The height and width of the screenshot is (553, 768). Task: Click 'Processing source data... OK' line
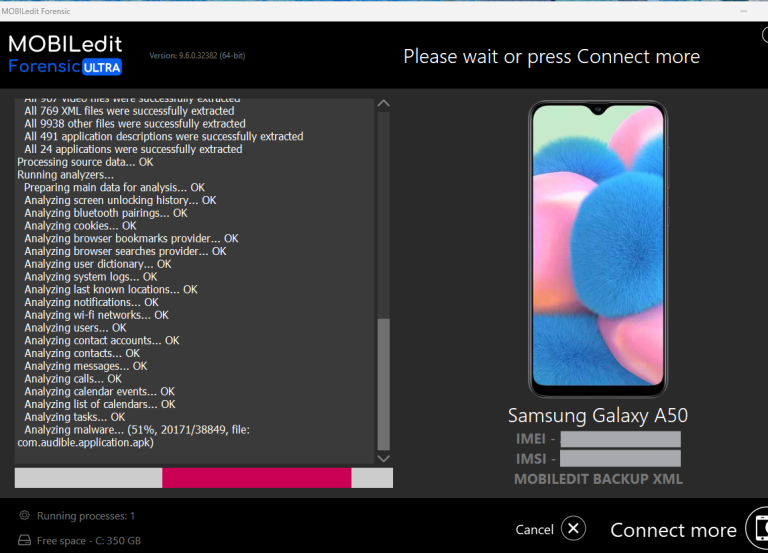85,163
